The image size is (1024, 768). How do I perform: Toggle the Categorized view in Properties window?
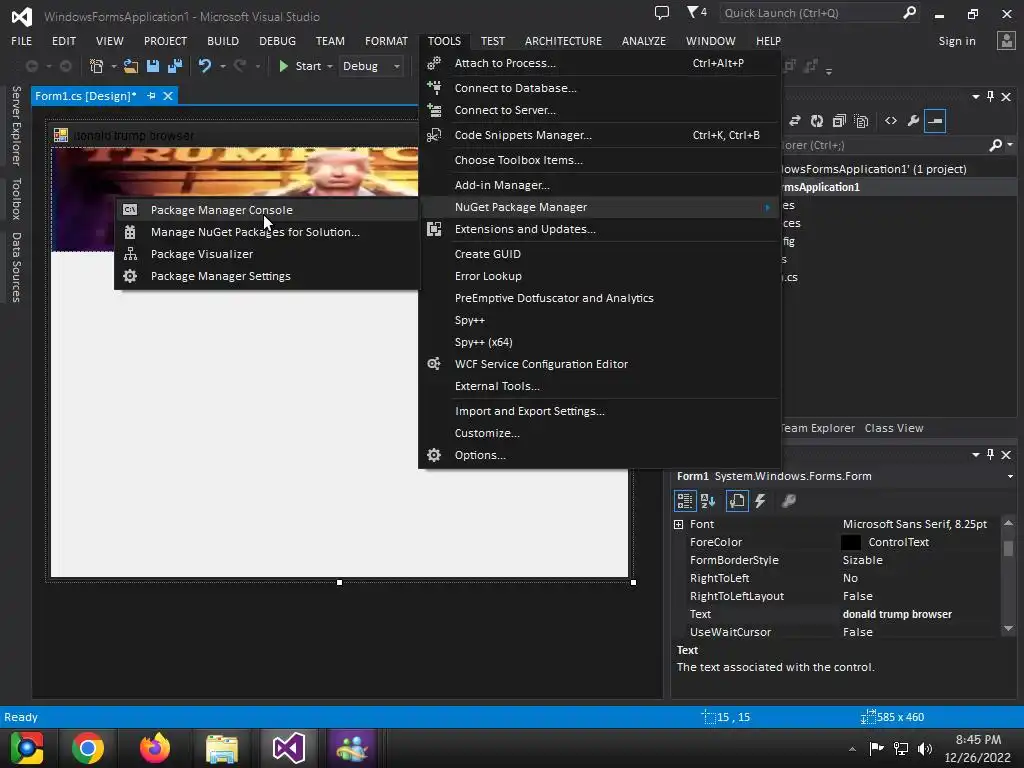point(684,501)
